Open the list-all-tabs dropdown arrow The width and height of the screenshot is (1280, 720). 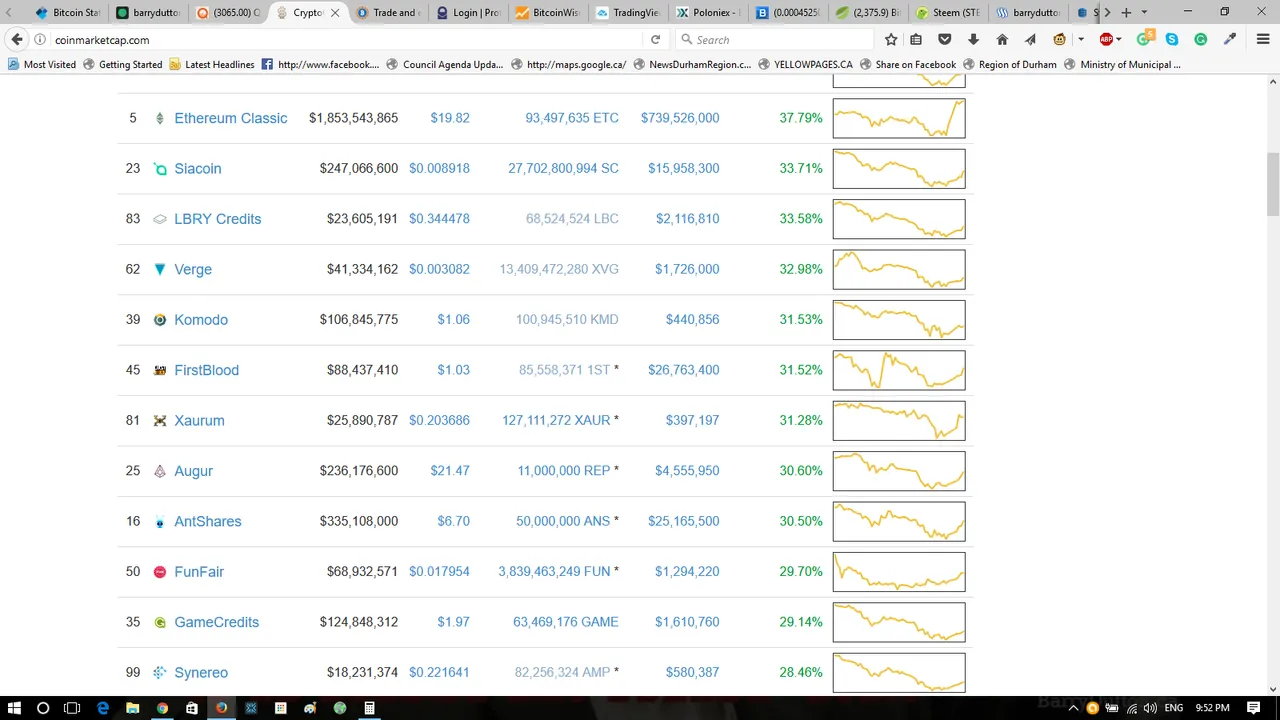[x=1144, y=13]
